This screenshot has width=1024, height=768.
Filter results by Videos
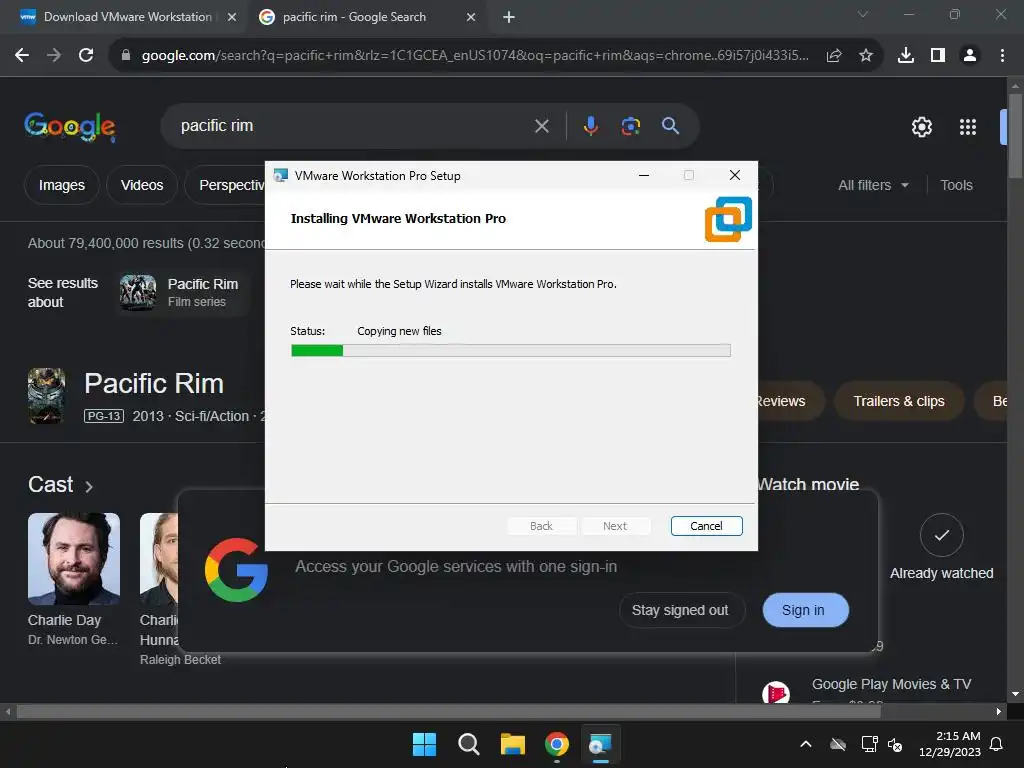click(x=142, y=185)
